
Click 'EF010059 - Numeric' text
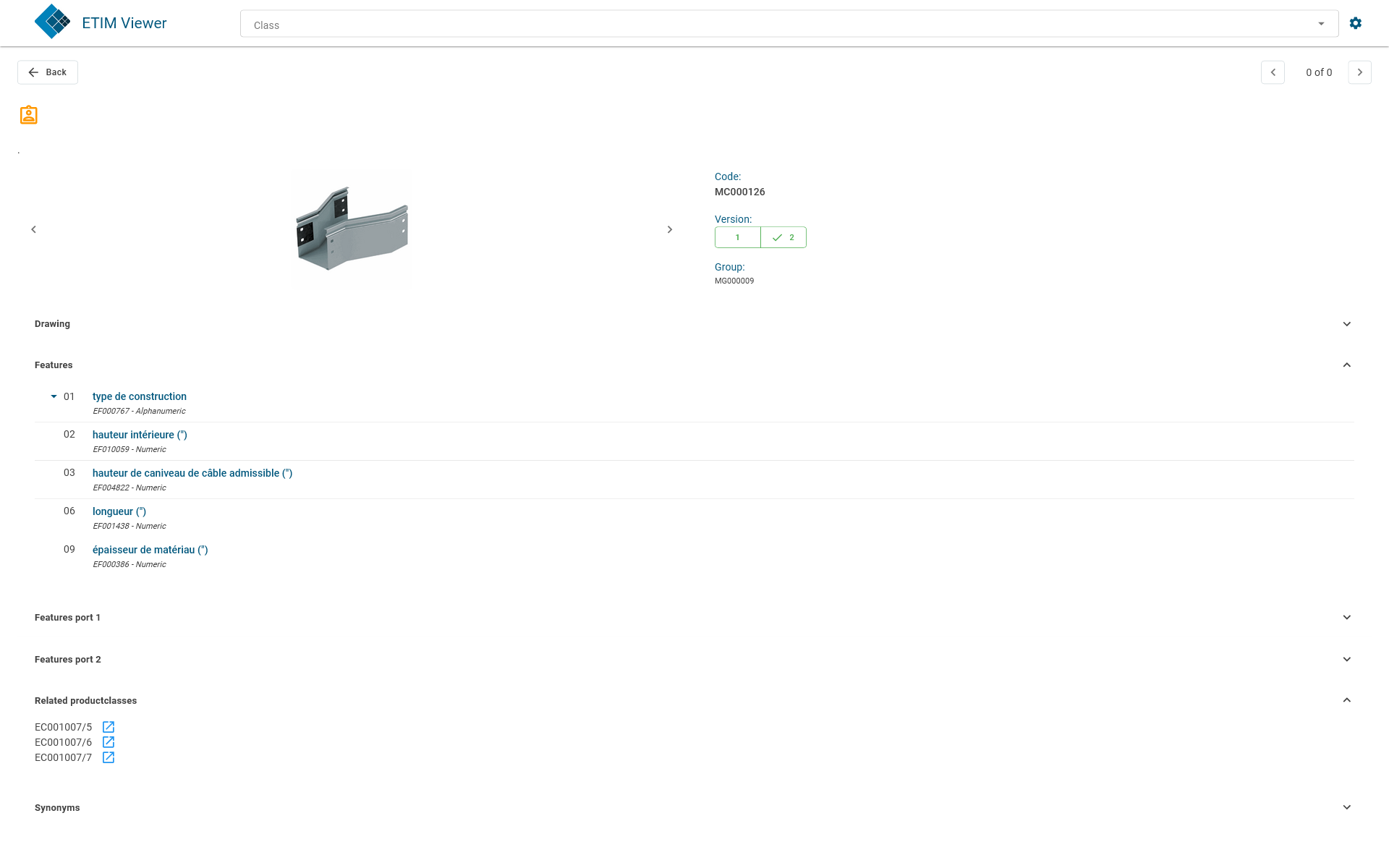click(129, 449)
